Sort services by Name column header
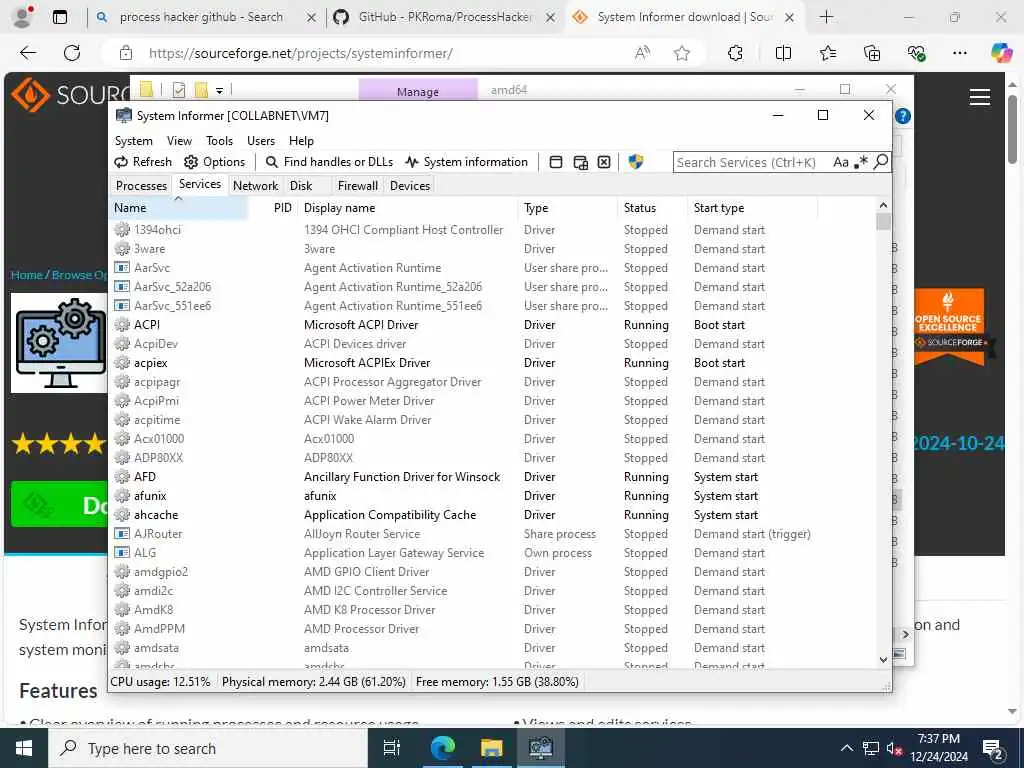This screenshot has width=1024, height=768. [178, 208]
